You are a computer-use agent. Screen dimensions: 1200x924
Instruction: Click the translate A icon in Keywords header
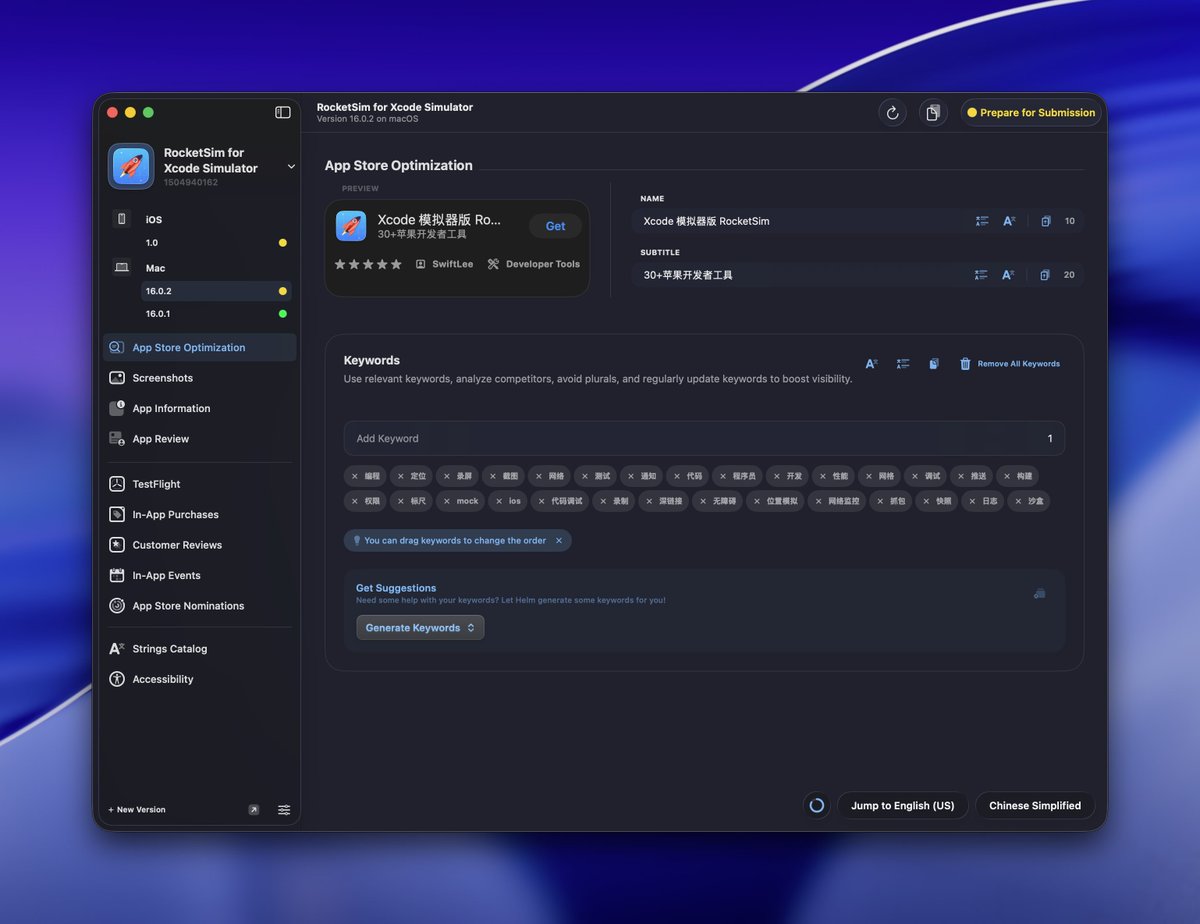pyautogui.click(x=872, y=364)
